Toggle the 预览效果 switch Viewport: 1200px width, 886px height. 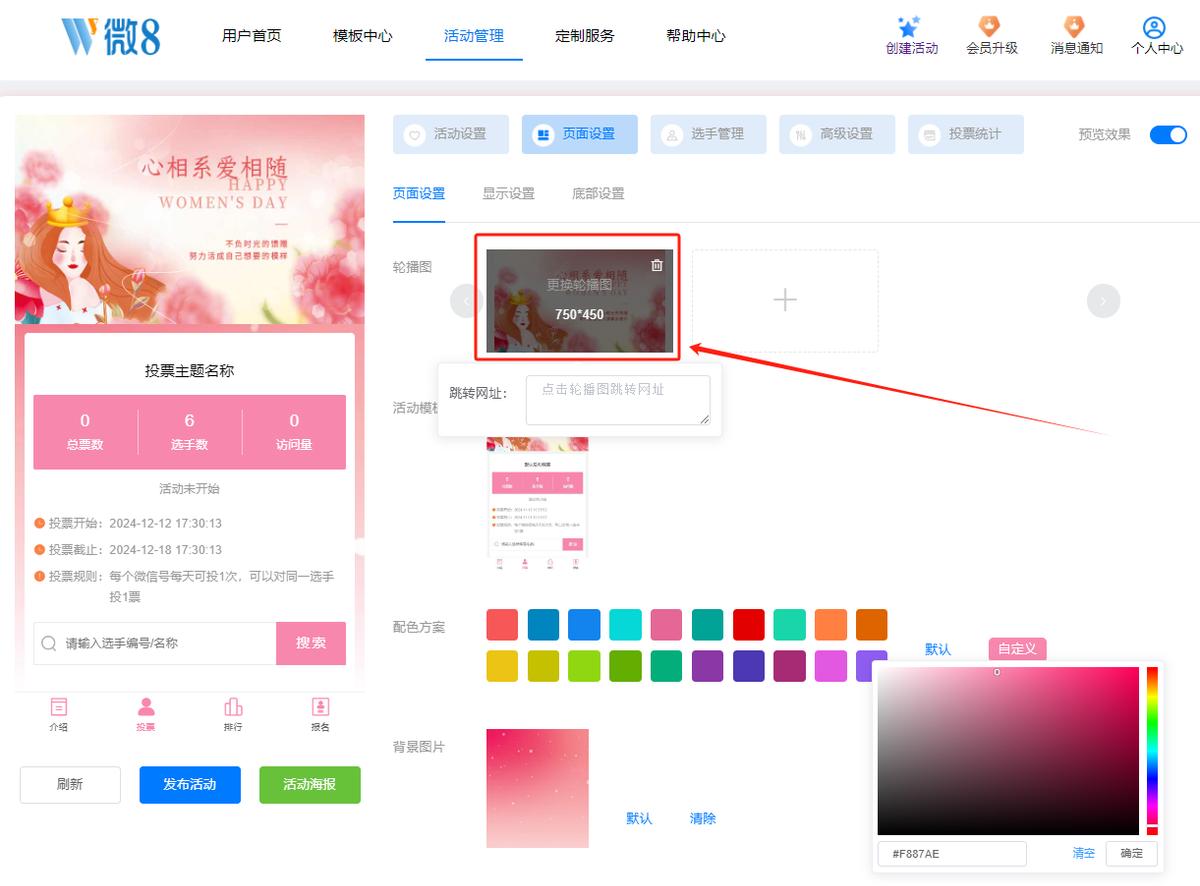[x=1168, y=134]
